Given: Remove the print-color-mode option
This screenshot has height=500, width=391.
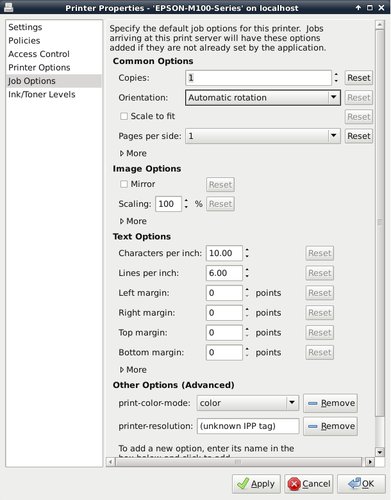Looking at the screenshot, I should [330, 403].
